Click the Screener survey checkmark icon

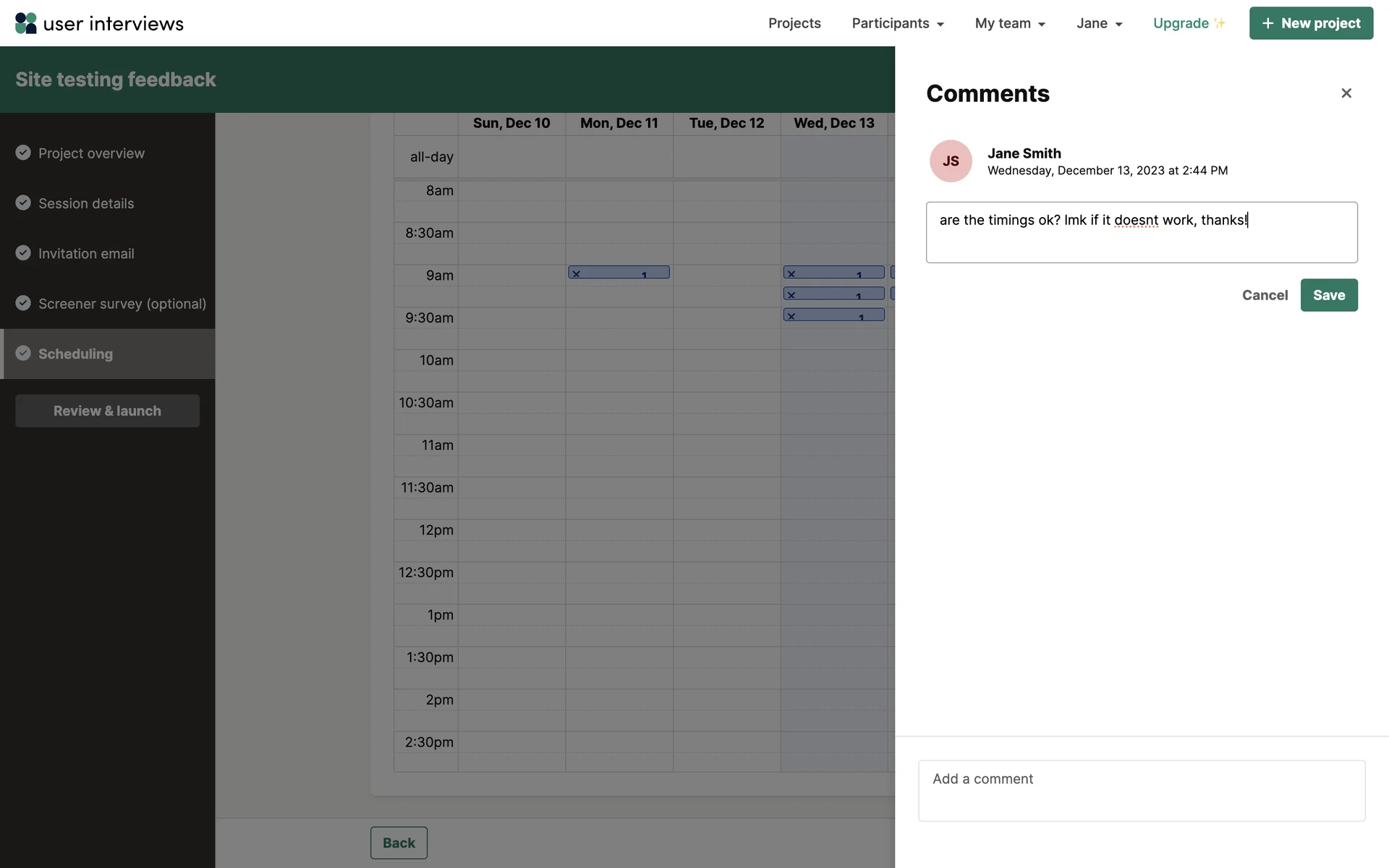tap(23, 303)
